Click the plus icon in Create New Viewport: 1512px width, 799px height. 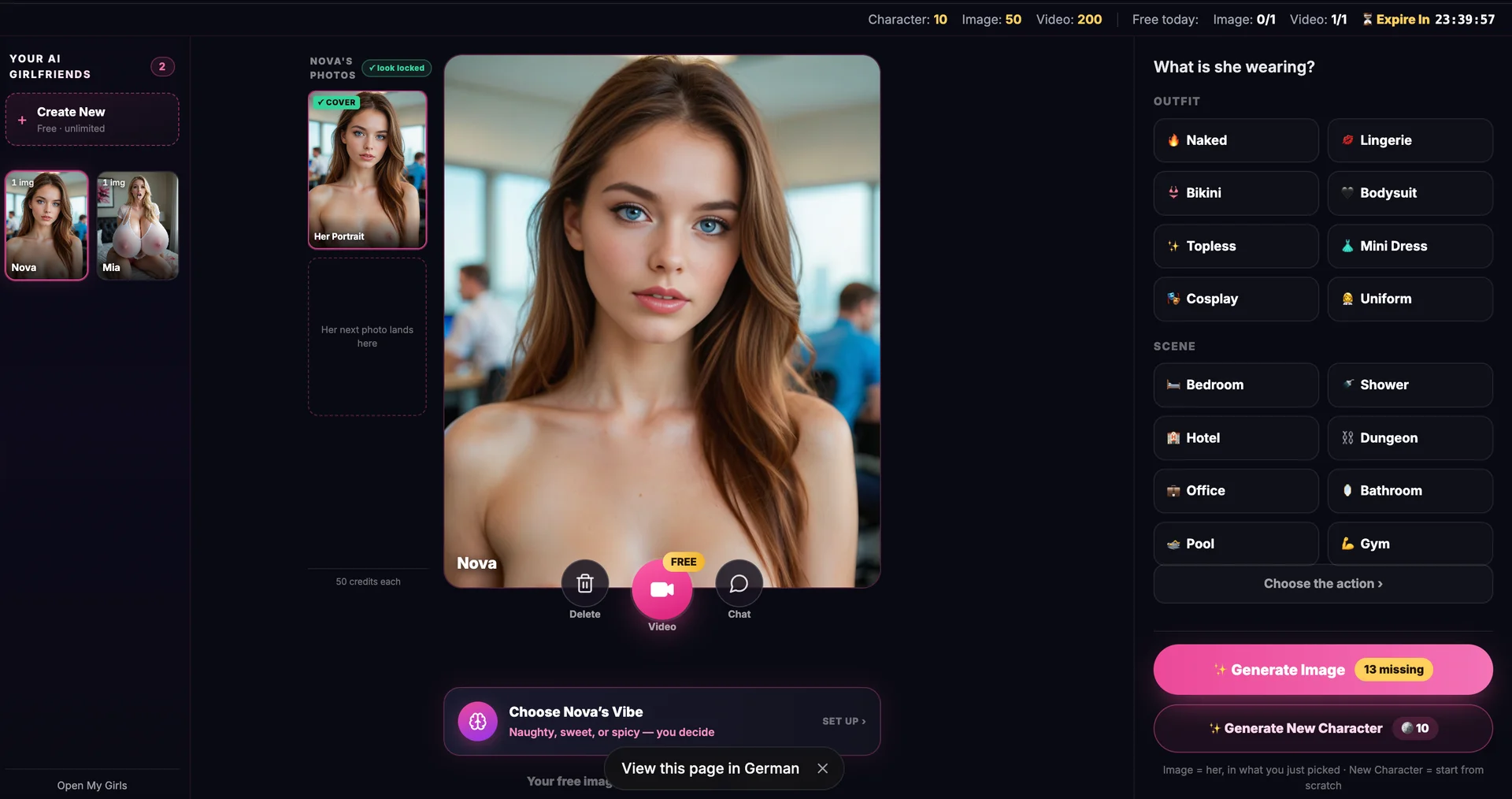pos(22,120)
